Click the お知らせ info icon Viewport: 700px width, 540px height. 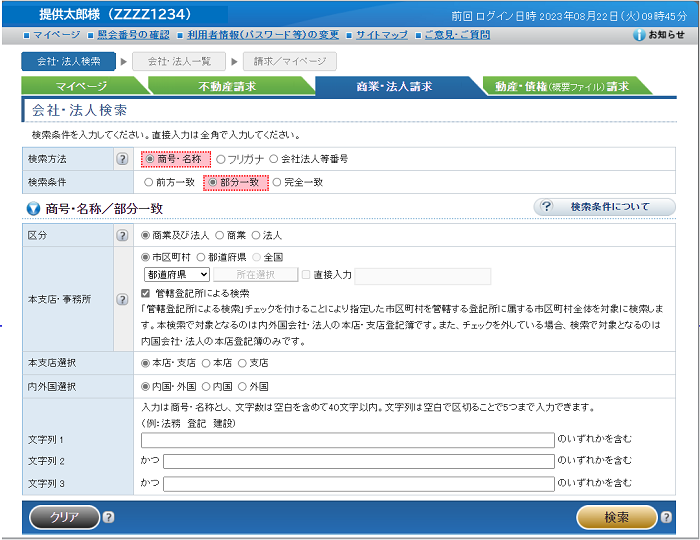639,35
